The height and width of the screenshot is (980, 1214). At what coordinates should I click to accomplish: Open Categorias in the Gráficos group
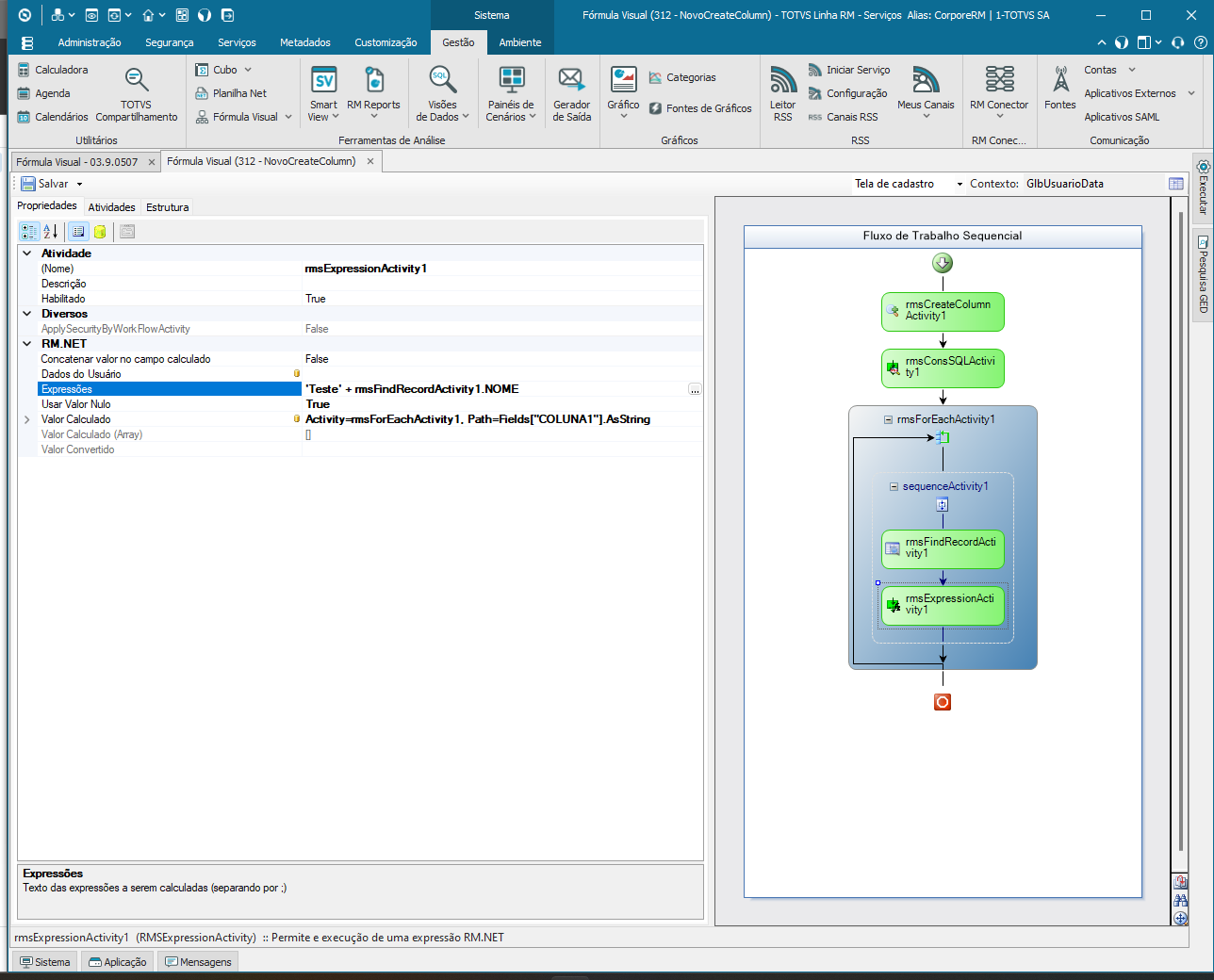pyautogui.click(x=682, y=77)
